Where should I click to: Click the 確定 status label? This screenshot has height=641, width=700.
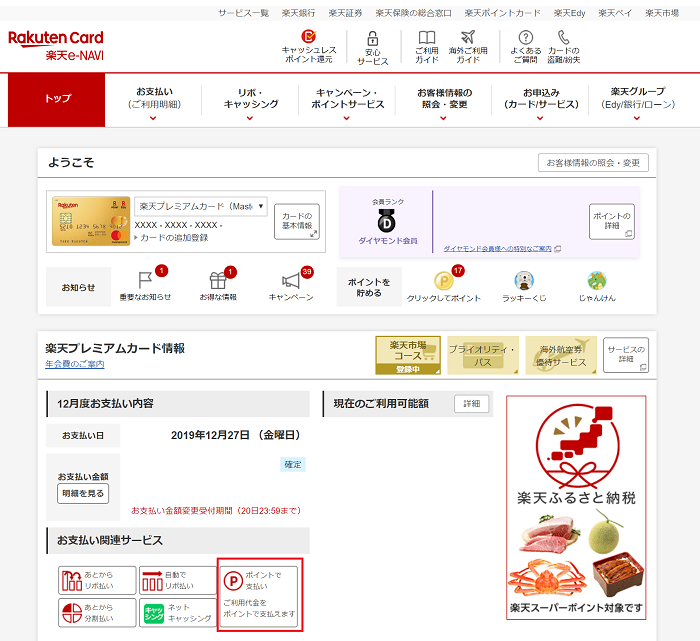point(293,464)
